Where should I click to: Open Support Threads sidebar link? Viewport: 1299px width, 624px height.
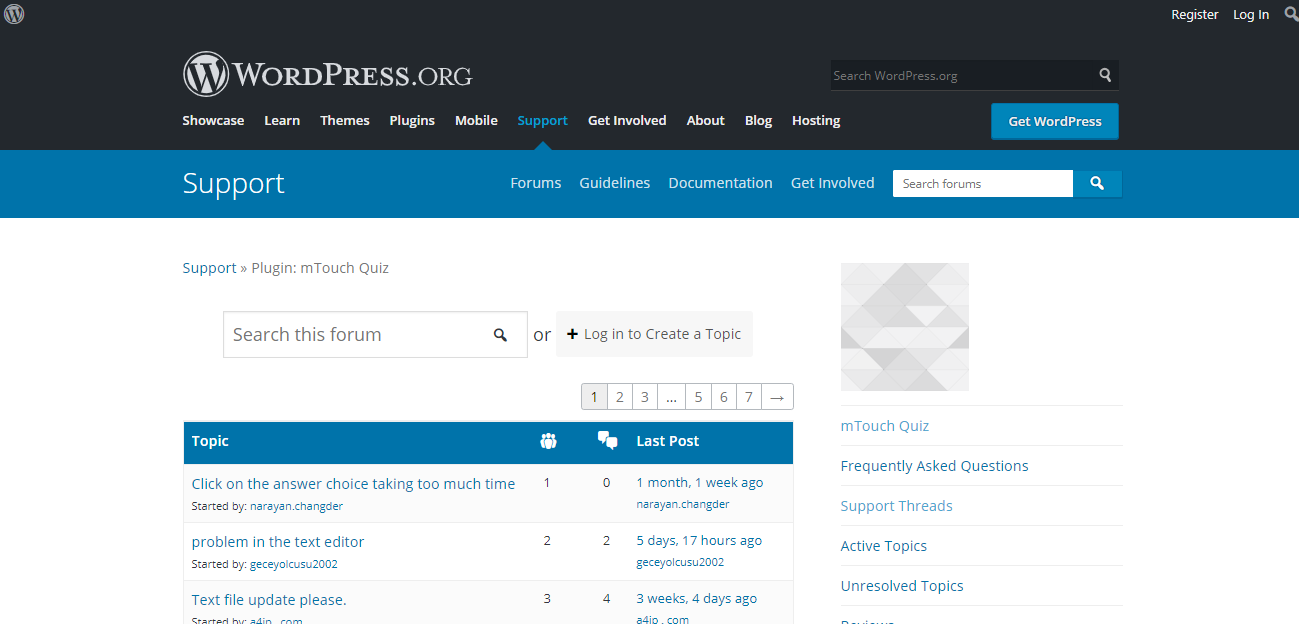tap(896, 506)
